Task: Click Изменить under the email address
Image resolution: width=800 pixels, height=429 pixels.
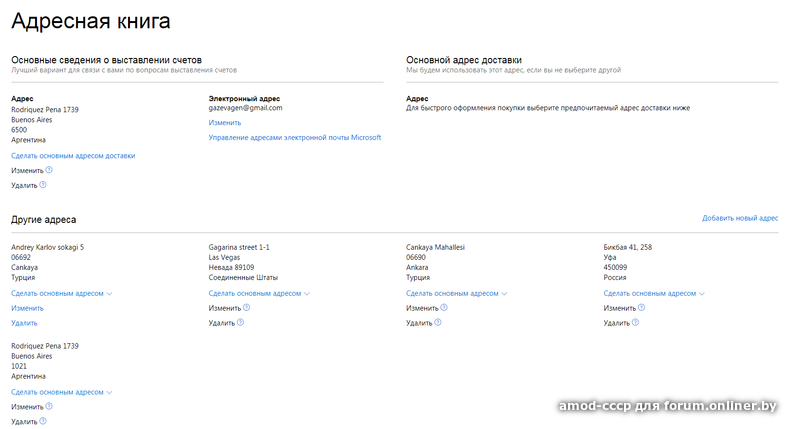Action: [x=225, y=123]
